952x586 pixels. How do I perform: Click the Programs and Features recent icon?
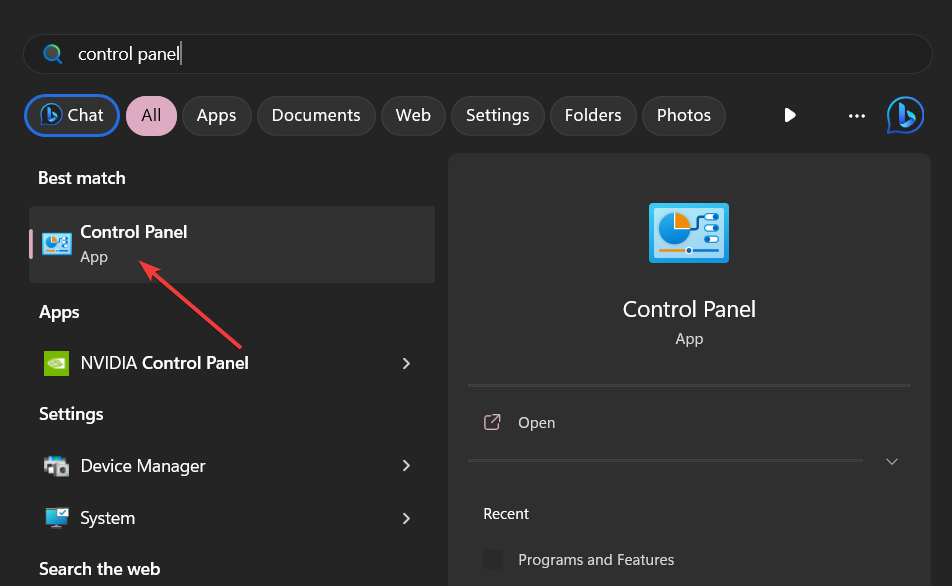tap(493, 560)
